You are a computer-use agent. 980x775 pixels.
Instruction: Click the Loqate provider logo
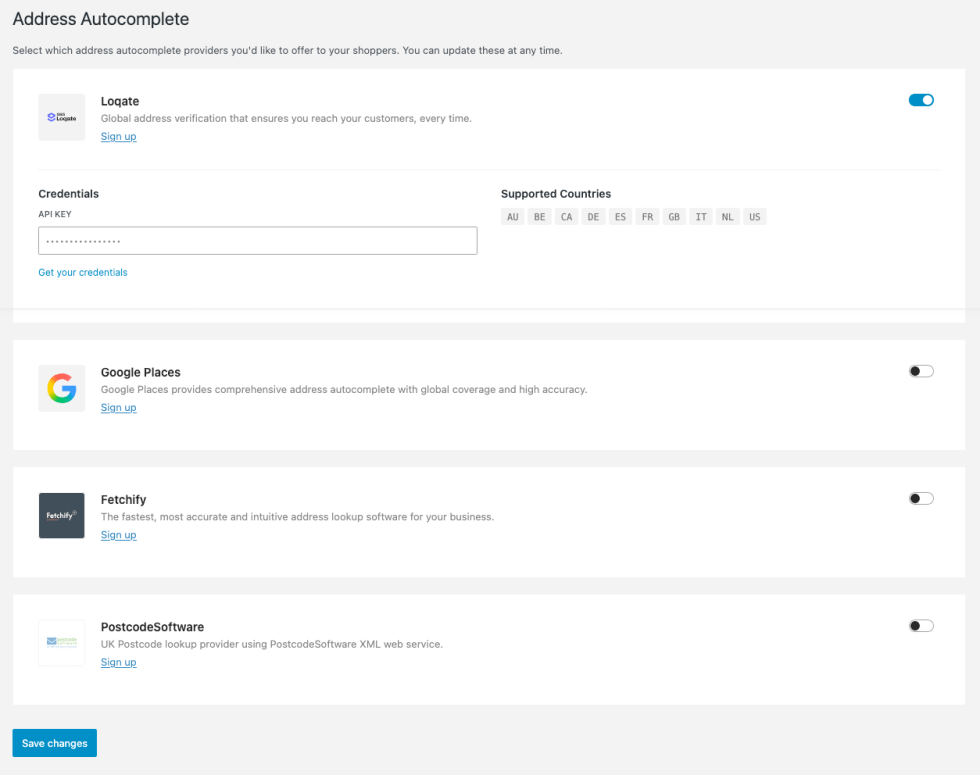pyautogui.click(x=62, y=117)
